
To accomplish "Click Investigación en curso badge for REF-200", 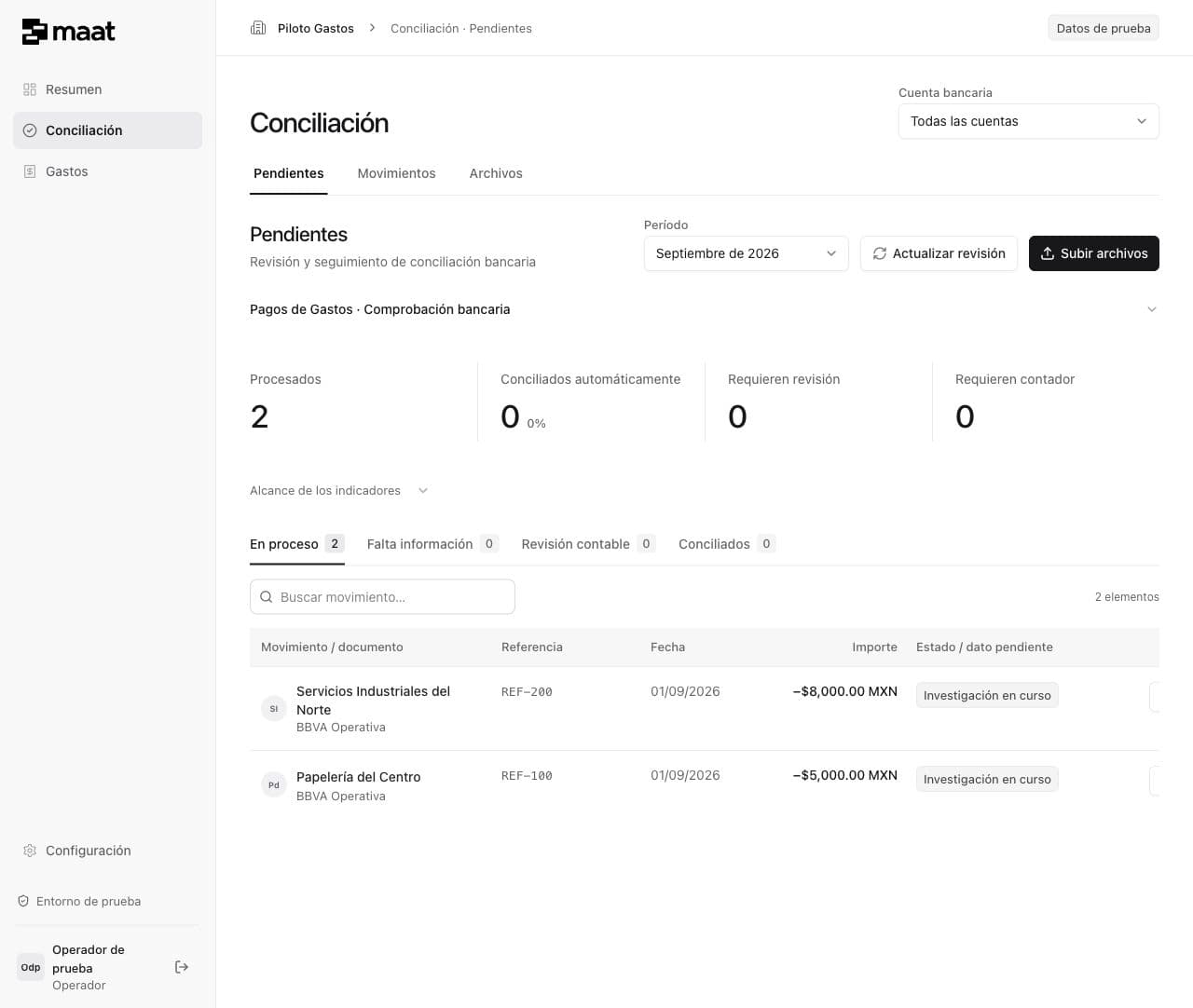I will click(987, 695).
